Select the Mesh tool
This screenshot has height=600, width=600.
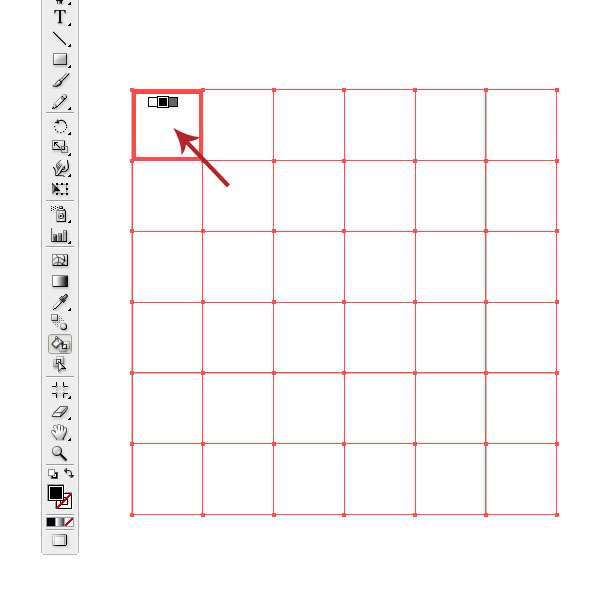(60, 260)
